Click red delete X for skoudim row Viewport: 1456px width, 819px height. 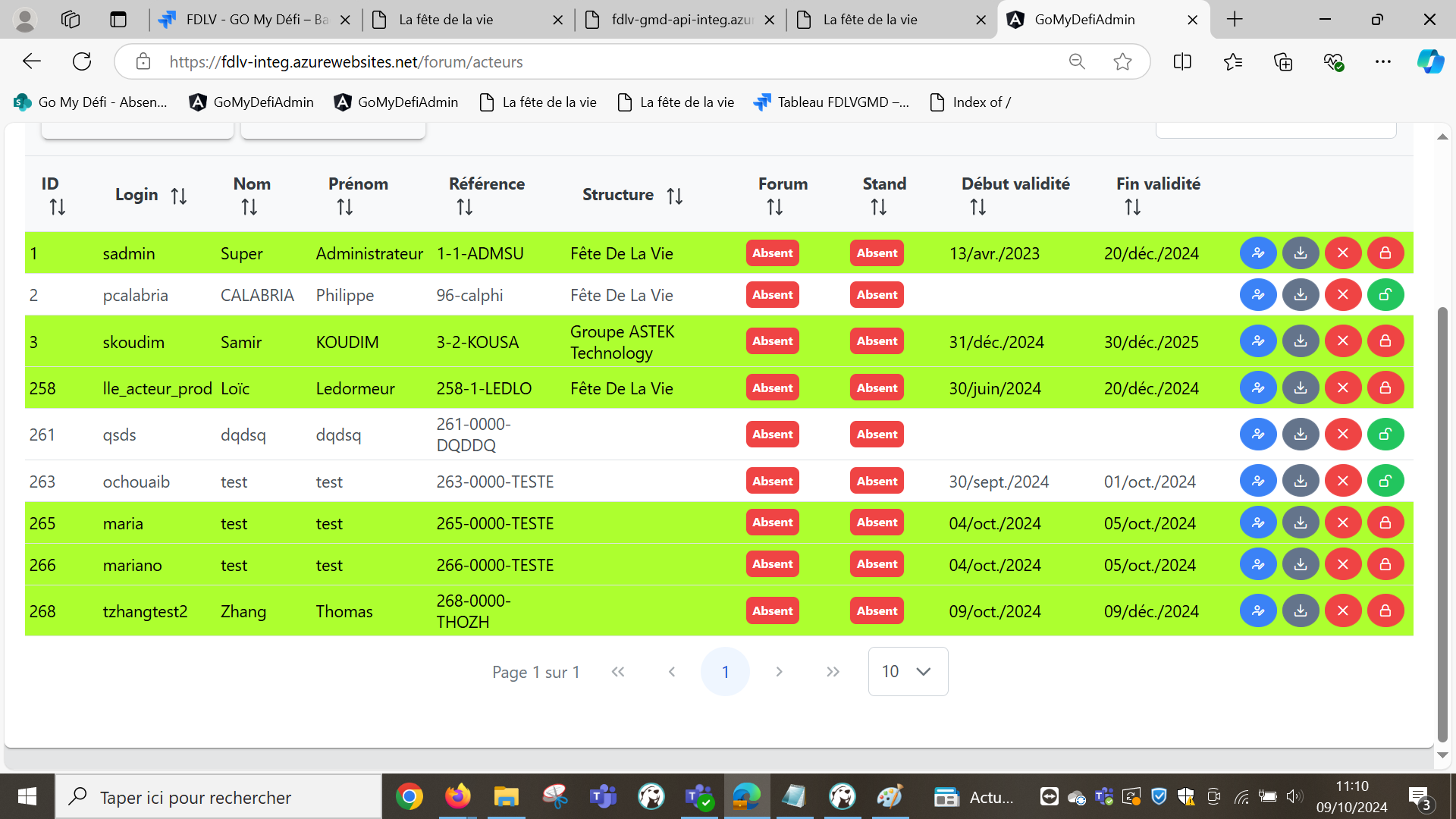tap(1343, 341)
